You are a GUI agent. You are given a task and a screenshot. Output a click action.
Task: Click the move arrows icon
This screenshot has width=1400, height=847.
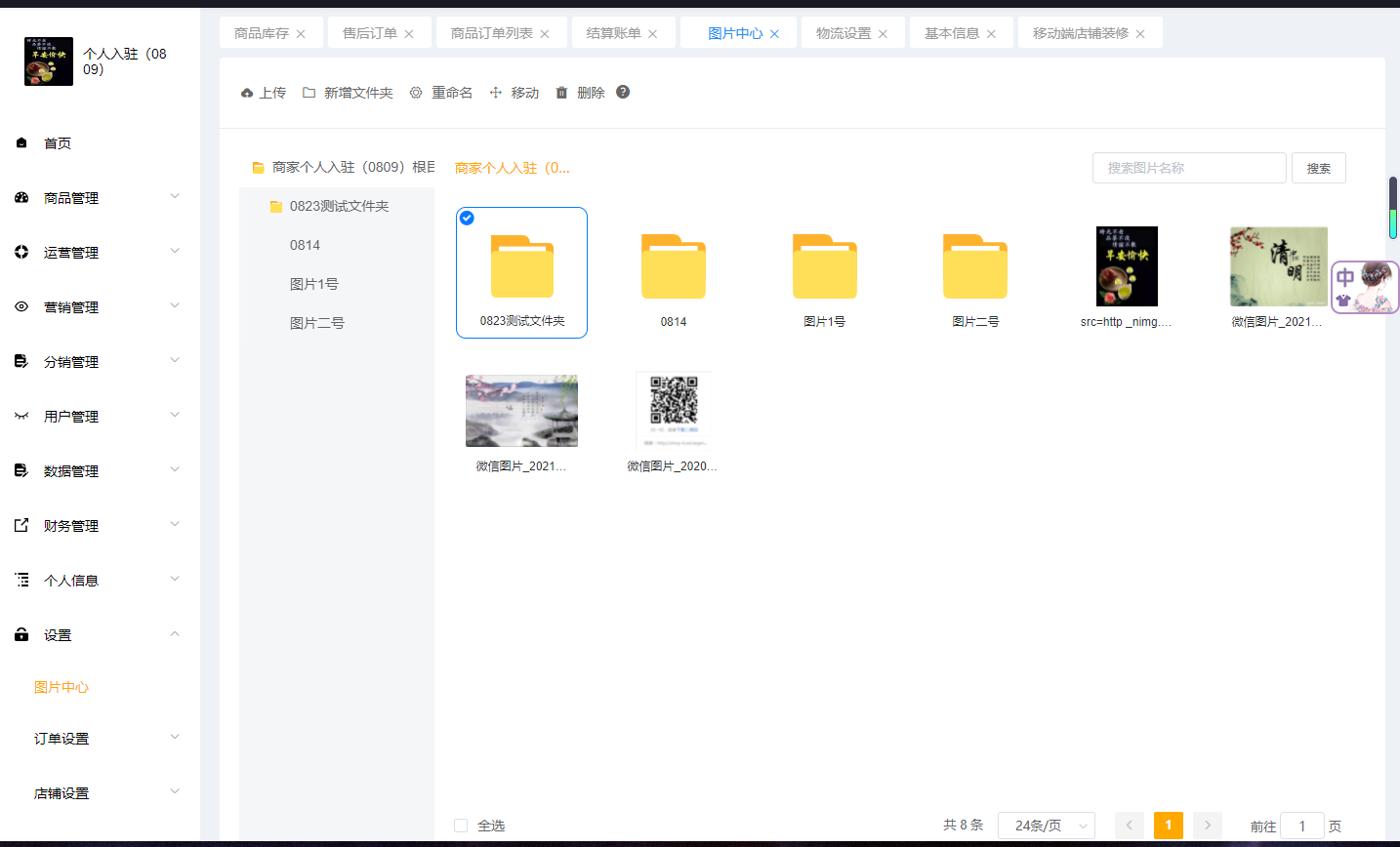pyautogui.click(x=496, y=93)
